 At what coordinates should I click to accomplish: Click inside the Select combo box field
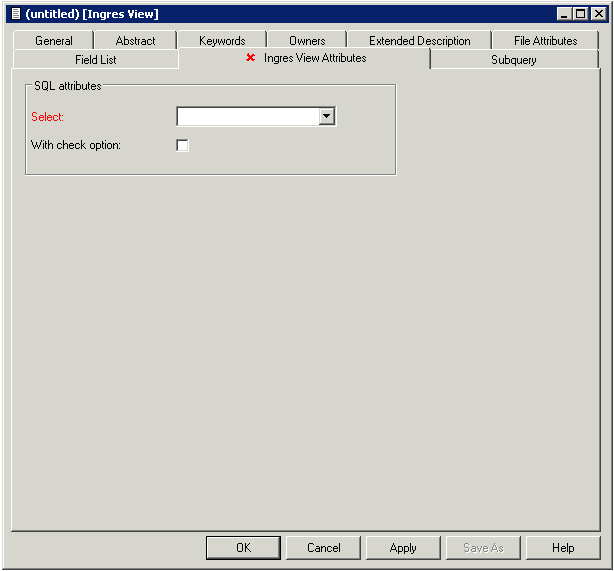(247, 117)
